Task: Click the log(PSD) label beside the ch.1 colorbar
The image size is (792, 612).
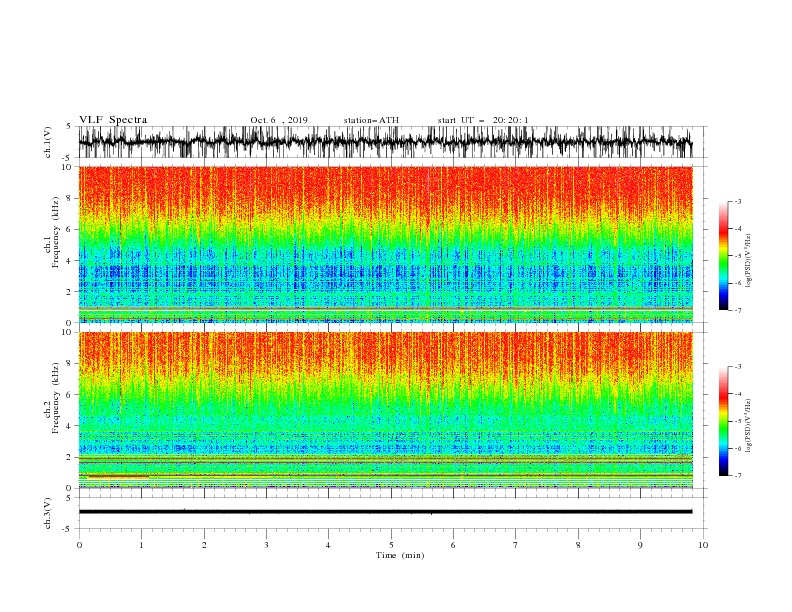Action: [748, 261]
